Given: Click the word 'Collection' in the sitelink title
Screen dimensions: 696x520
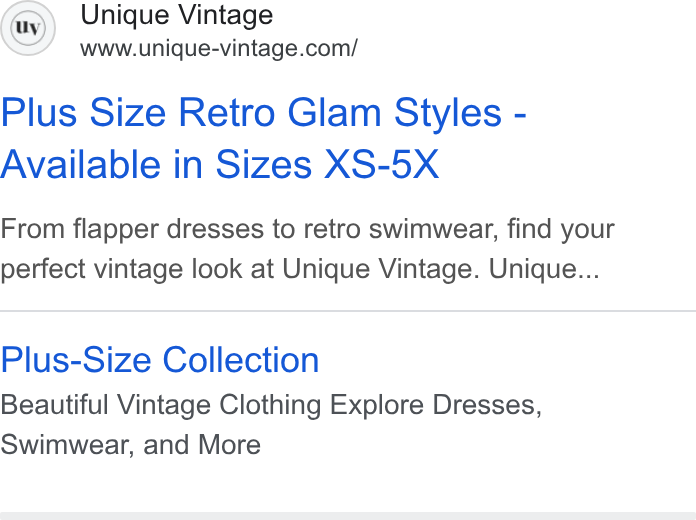Looking at the screenshot, I should click(x=241, y=360).
